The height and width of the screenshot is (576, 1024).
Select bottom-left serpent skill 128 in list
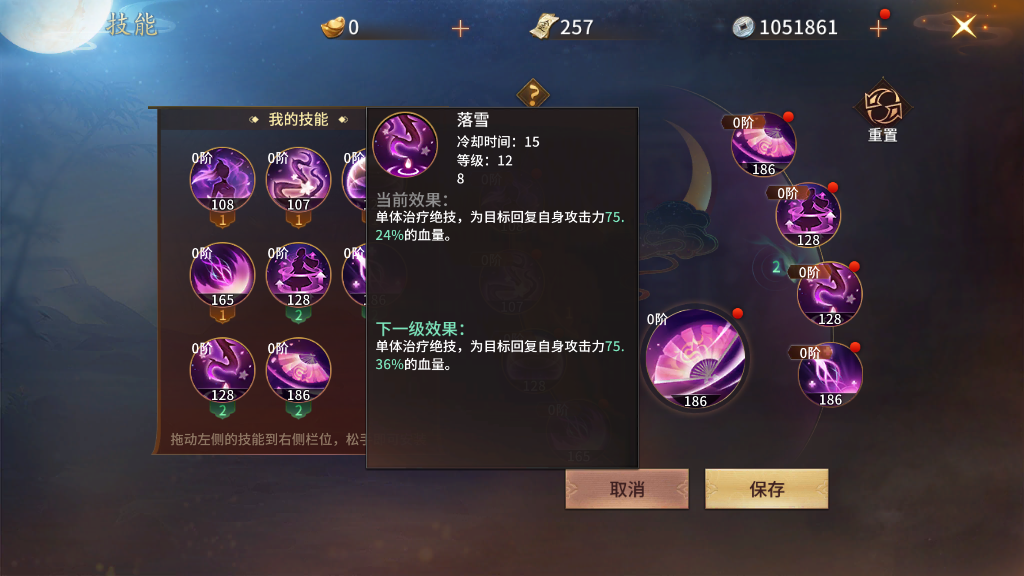pyautogui.click(x=222, y=371)
